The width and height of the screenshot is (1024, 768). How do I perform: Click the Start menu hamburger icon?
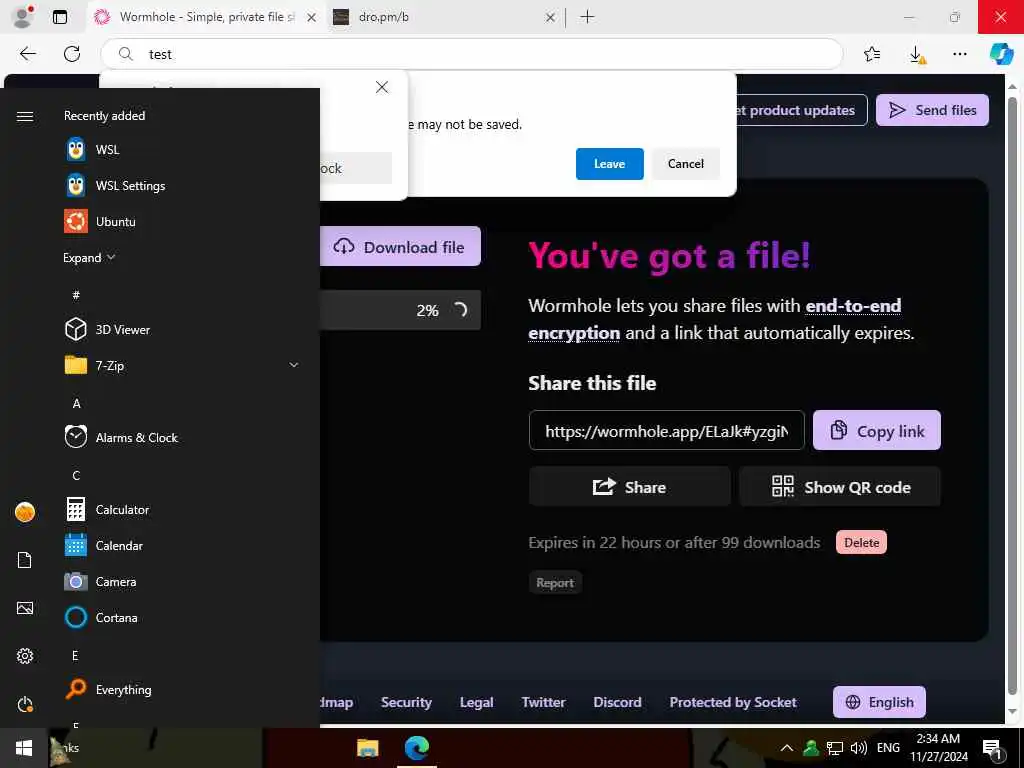[x=25, y=116]
